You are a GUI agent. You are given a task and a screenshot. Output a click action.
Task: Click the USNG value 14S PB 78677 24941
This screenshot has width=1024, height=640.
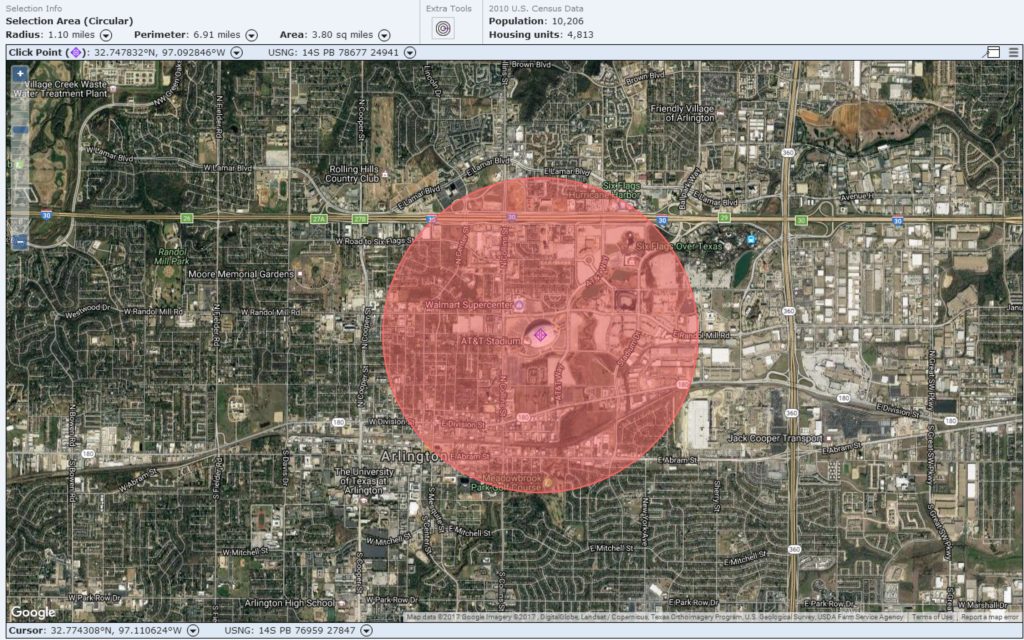pyautogui.click(x=350, y=53)
